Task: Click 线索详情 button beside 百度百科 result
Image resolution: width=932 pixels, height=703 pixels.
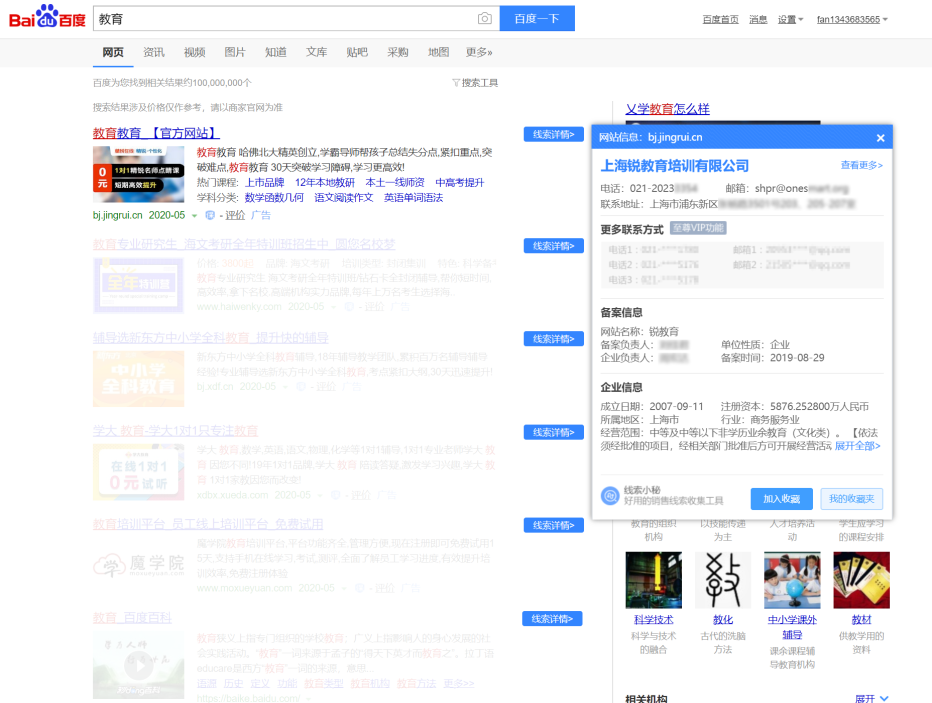Action: pyautogui.click(x=552, y=619)
